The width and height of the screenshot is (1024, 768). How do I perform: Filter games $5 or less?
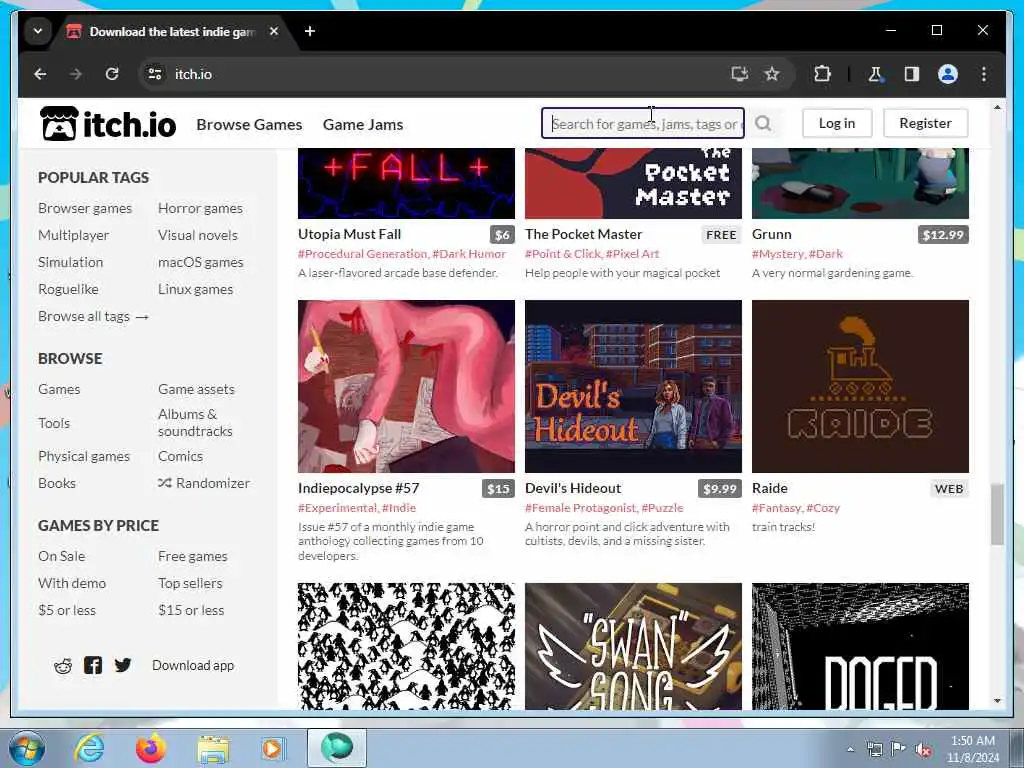tap(67, 610)
